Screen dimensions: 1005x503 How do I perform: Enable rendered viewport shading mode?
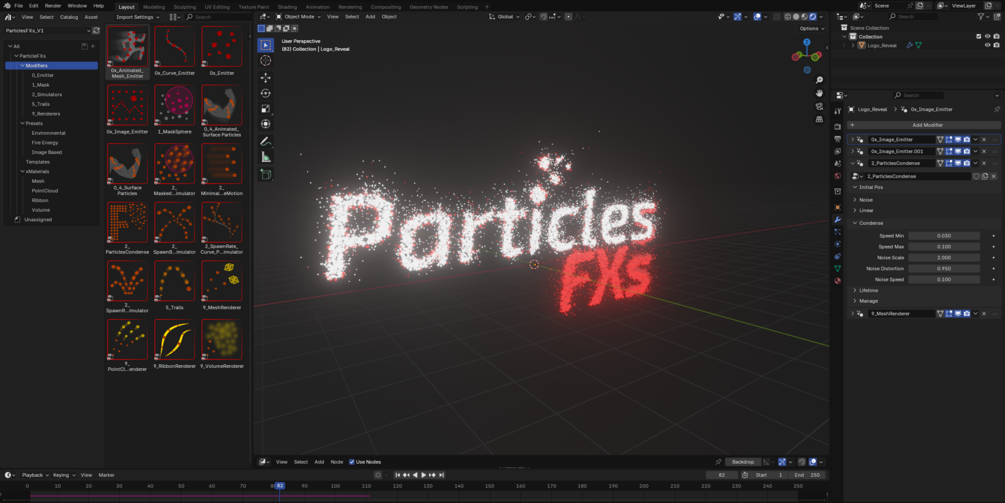(813, 17)
